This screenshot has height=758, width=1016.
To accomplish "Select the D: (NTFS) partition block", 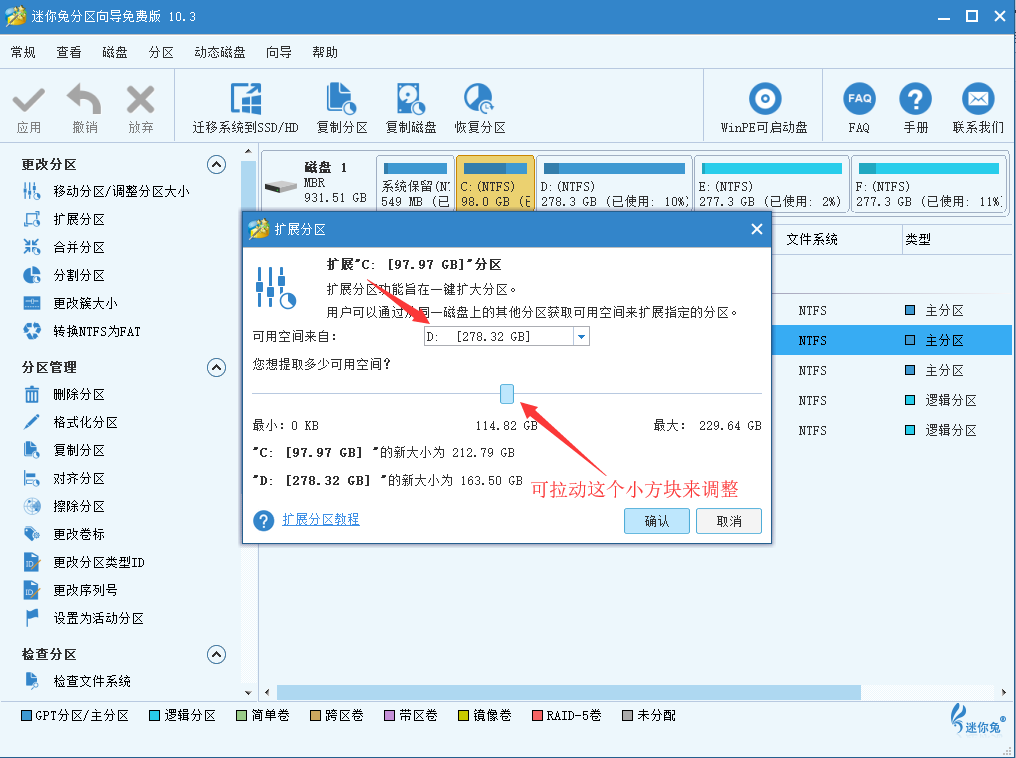I will pyautogui.click(x=614, y=184).
